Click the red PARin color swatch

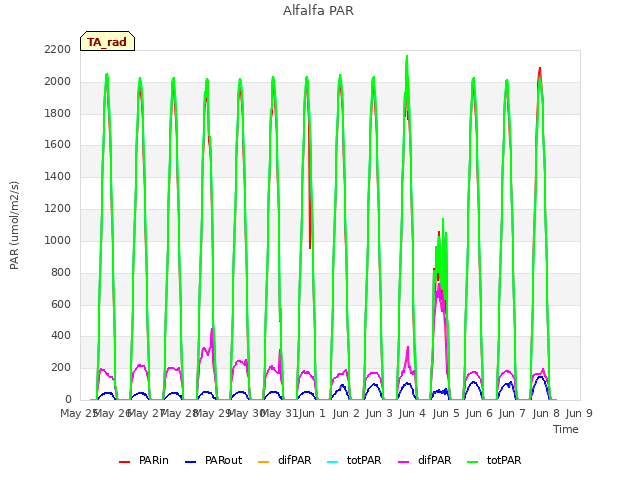click(x=124, y=462)
